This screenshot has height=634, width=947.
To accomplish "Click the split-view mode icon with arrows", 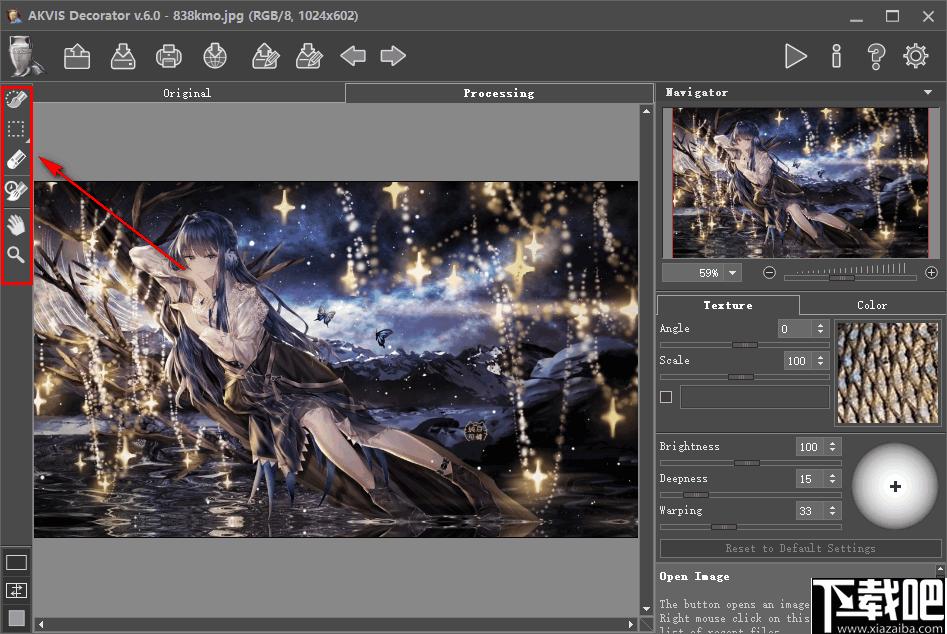I will (16, 590).
